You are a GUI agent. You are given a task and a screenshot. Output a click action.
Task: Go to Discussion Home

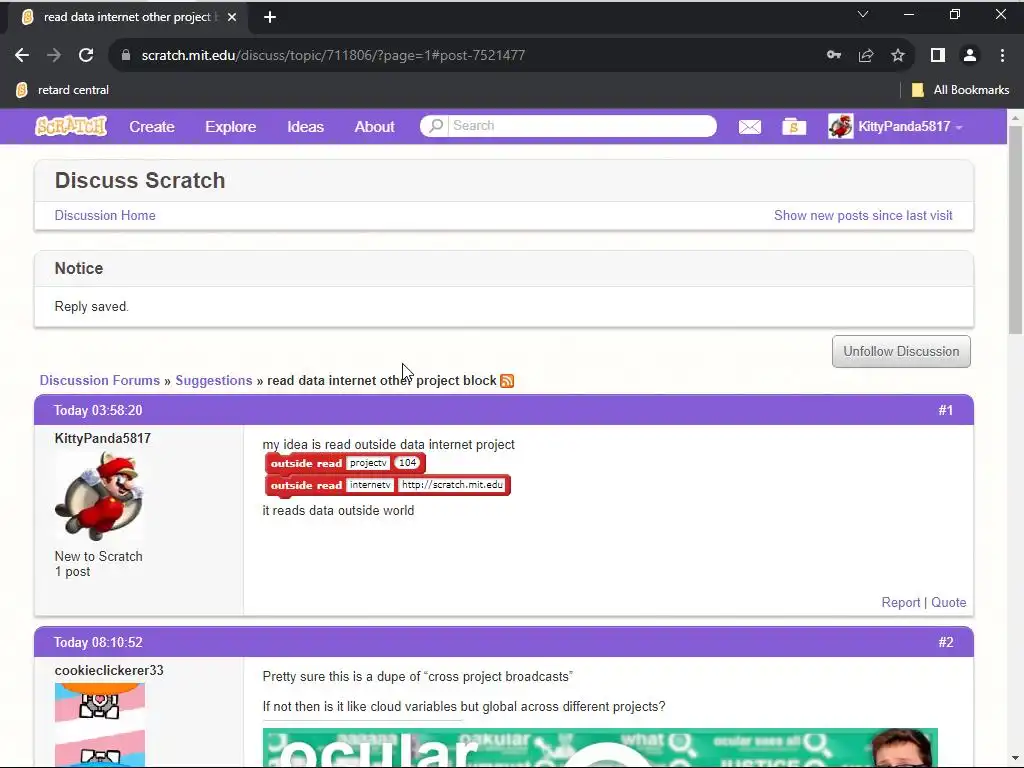click(x=105, y=216)
